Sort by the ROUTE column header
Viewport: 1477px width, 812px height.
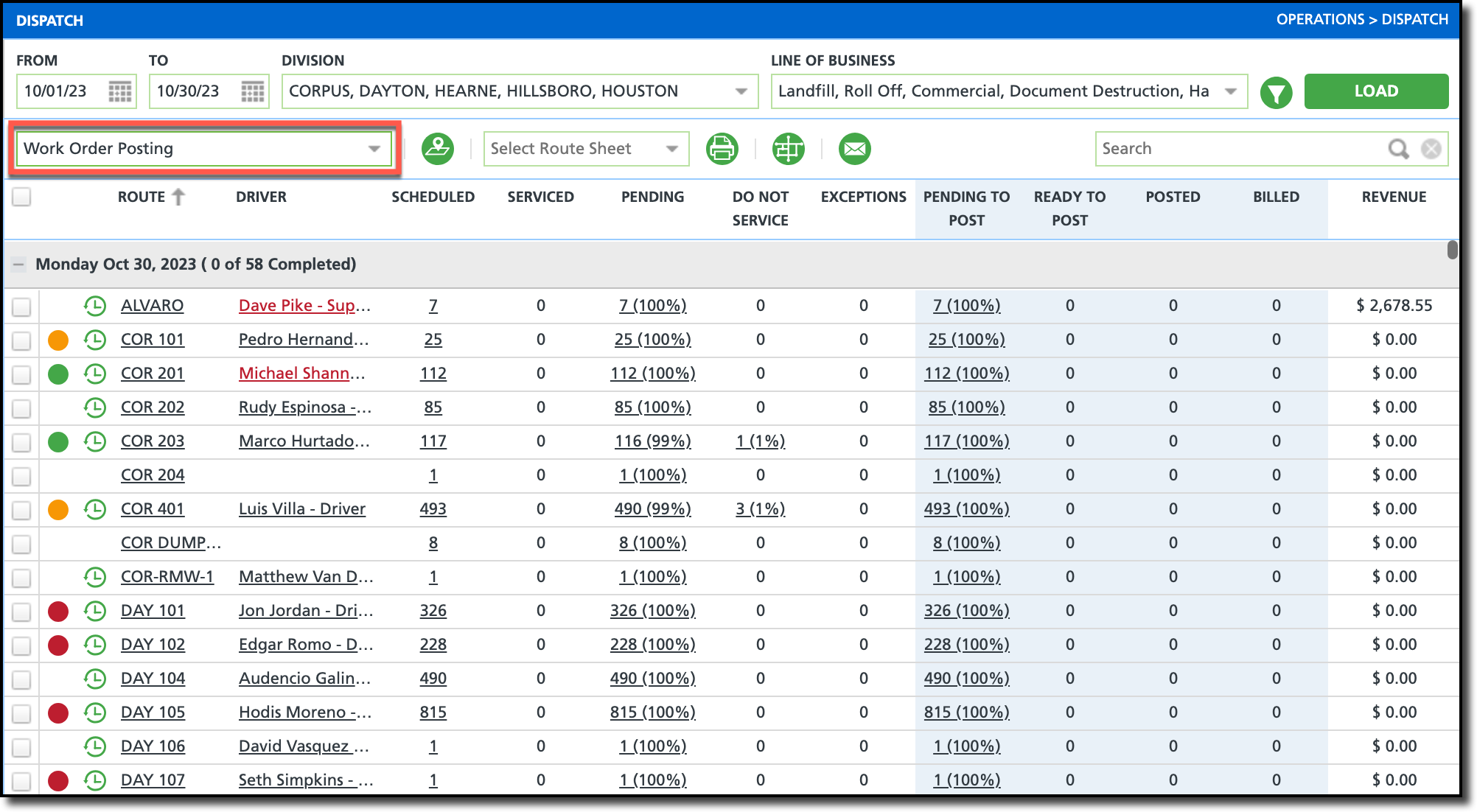coord(142,197)
